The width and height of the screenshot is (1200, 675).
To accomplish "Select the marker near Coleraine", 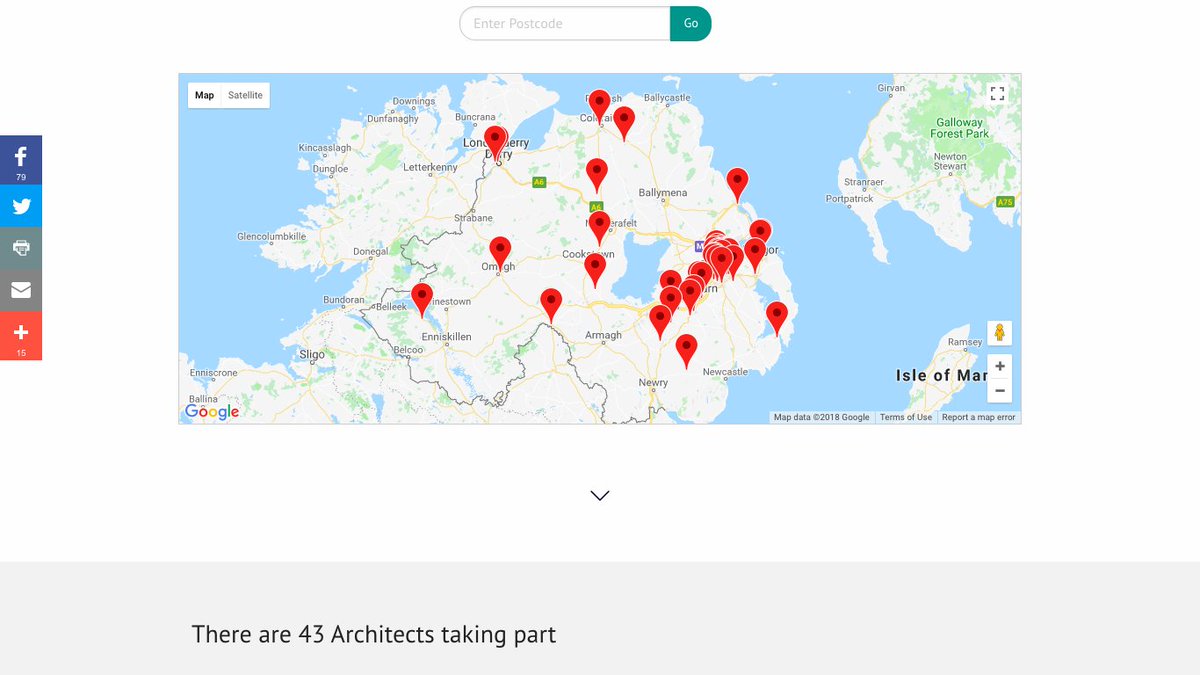I will pos(599,101).
